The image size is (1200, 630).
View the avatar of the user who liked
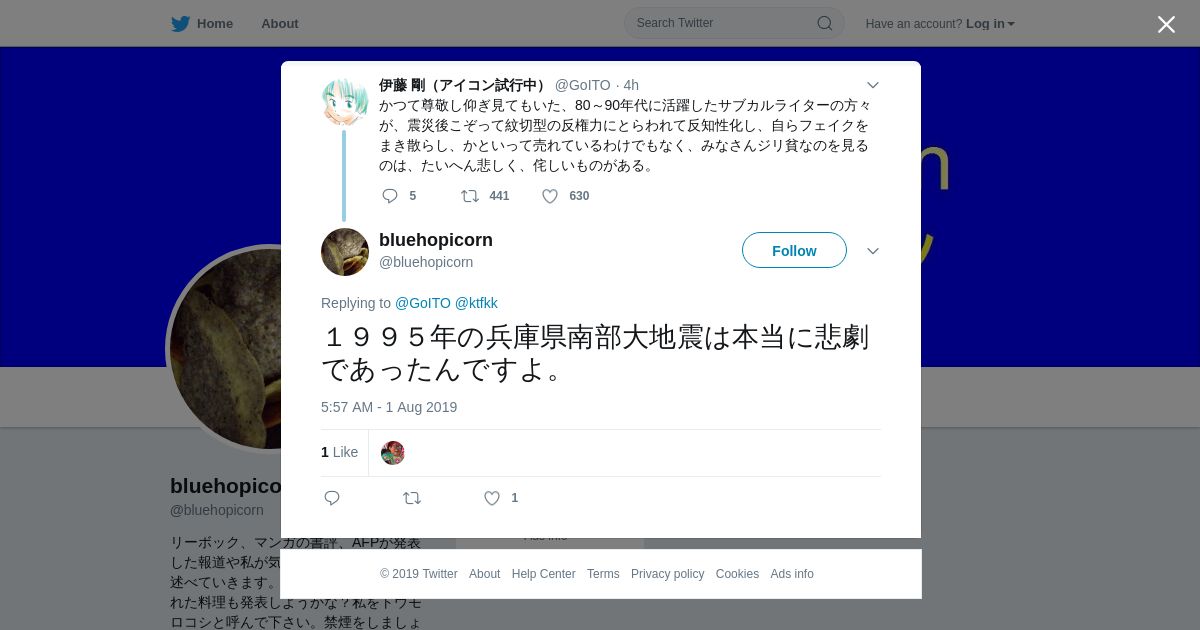coord(393,453)
